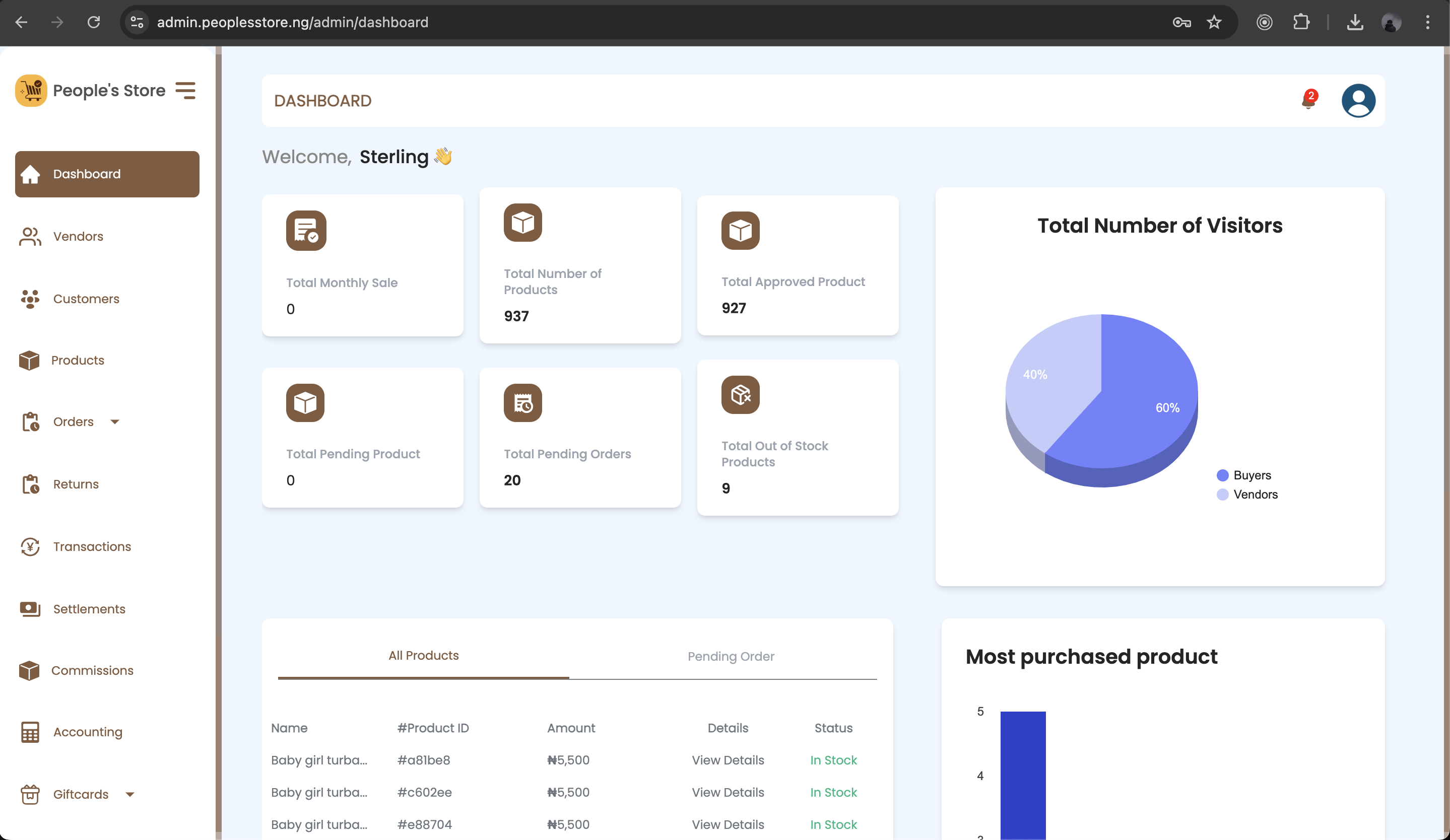Click the Returns clipboard icon
The width and height of the screenshot is (1450, 840).
pos(31,484)
